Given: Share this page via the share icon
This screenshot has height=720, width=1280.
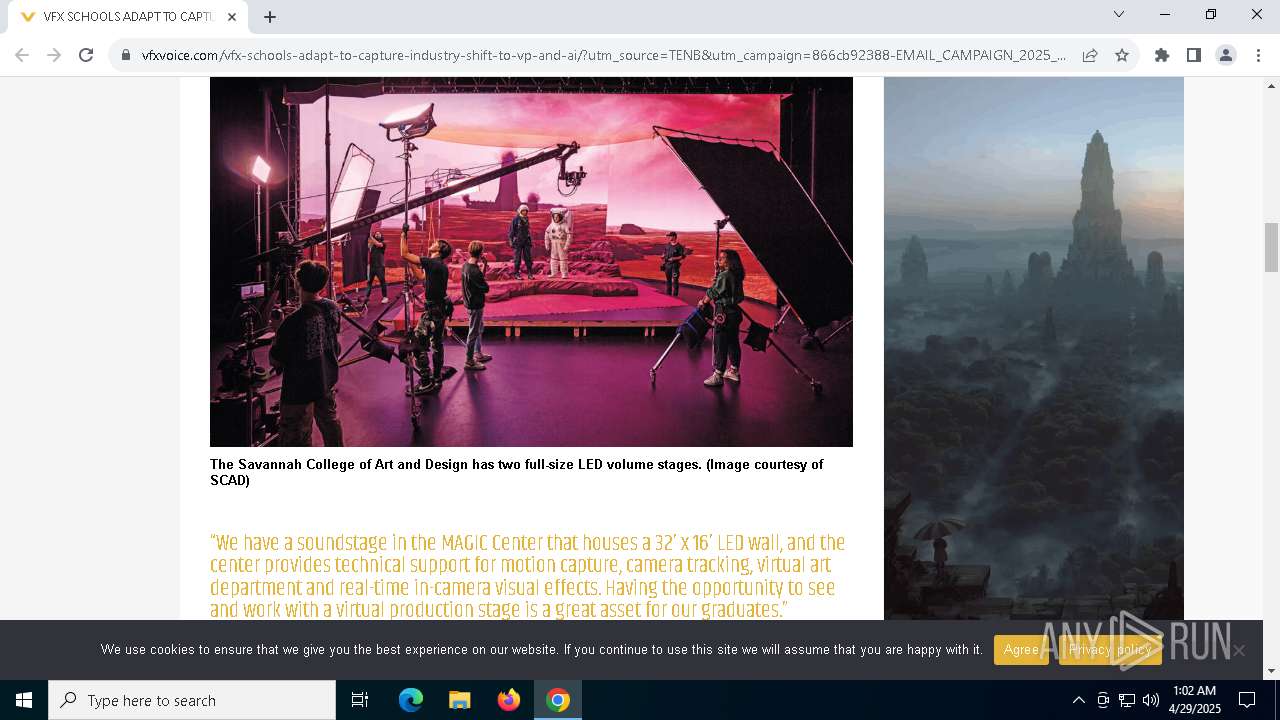Looking at the screenshot, I should click(x=1090, y=55).
